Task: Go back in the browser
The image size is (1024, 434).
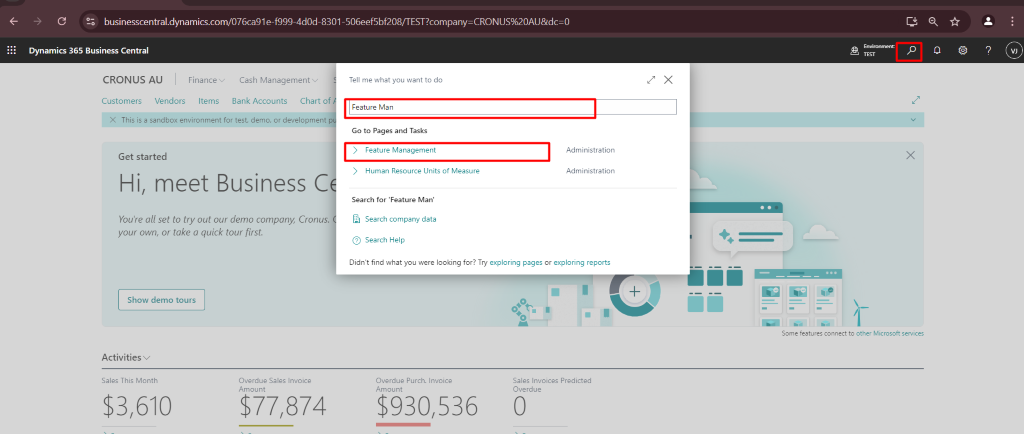Action: click(x=14, y=21)
